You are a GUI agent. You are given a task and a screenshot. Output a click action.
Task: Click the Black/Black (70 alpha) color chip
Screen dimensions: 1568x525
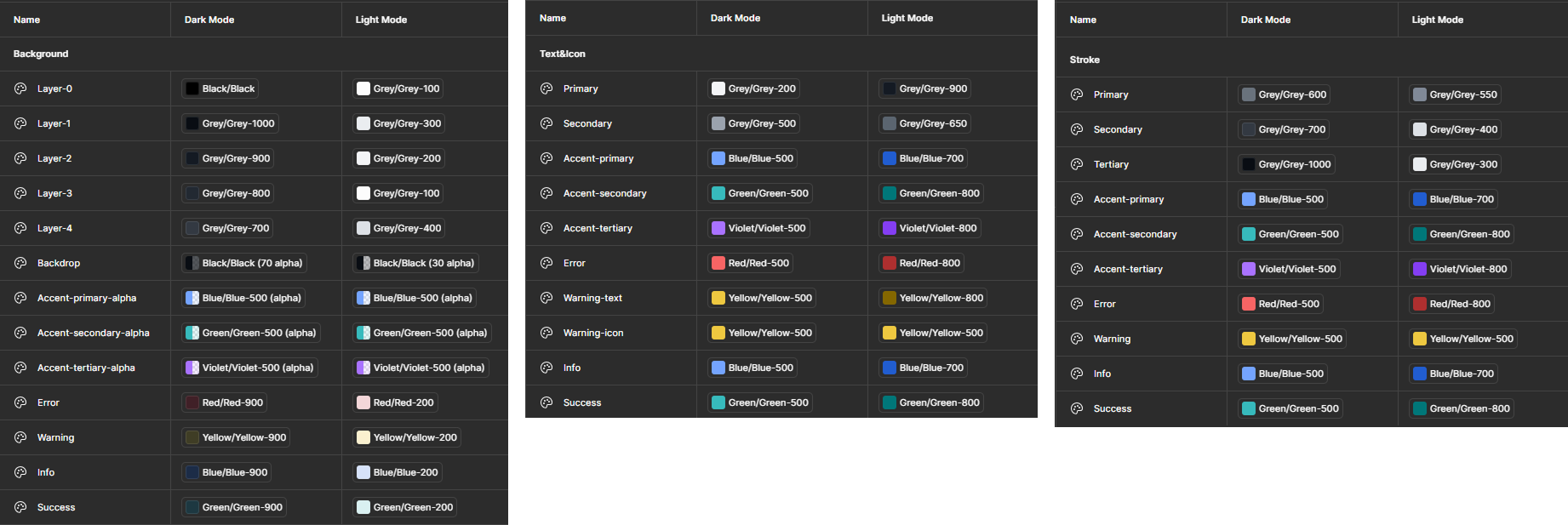(x=243, y=263)
